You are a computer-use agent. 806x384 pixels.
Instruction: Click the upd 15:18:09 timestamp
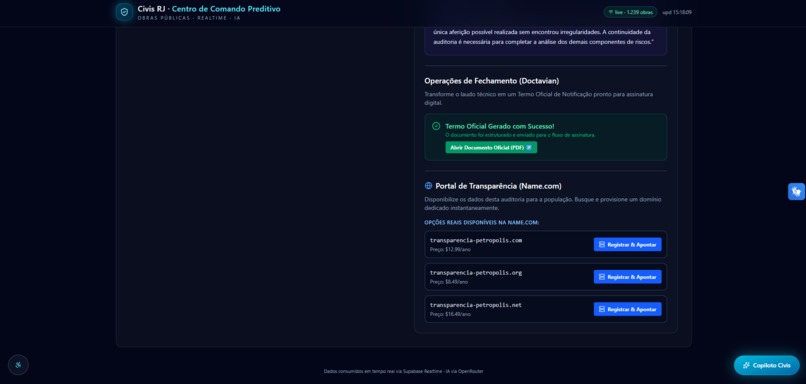tap(677, 12)
